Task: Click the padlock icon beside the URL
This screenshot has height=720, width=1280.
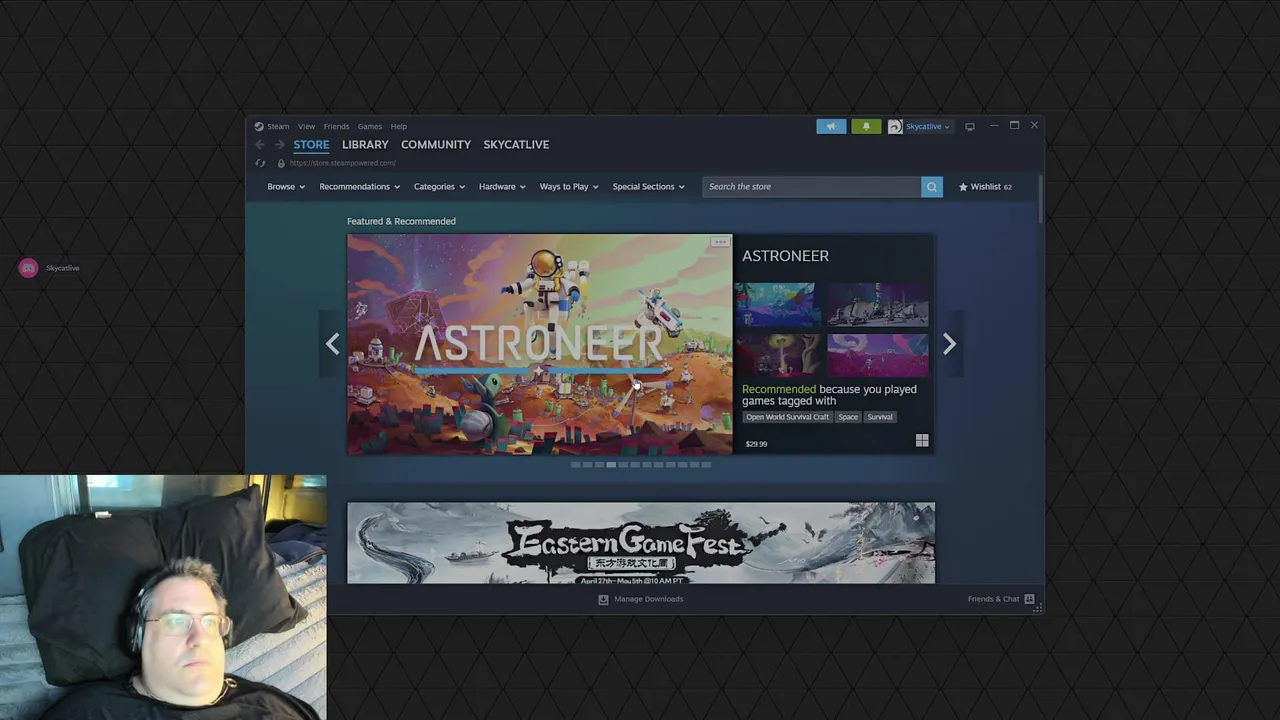Action: click(x=281, y=163)
